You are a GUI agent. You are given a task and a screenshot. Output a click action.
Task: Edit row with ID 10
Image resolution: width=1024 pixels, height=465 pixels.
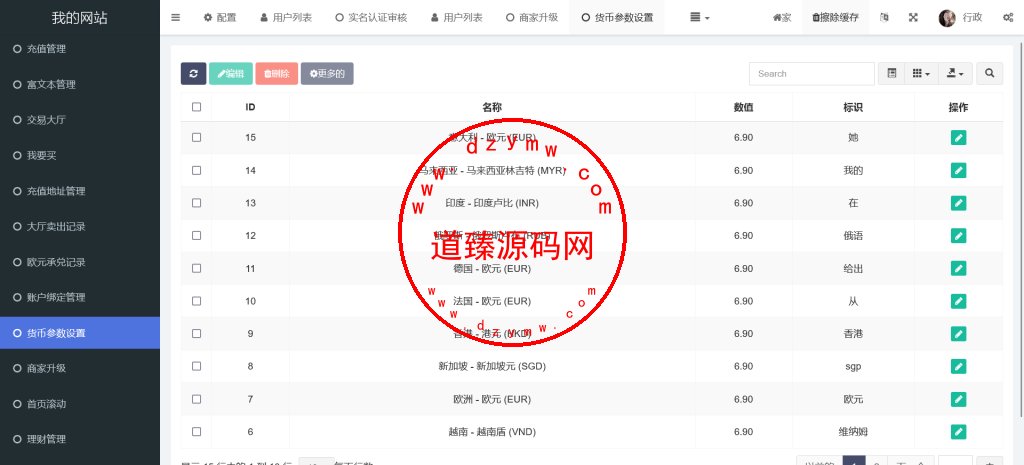point(958,301)
